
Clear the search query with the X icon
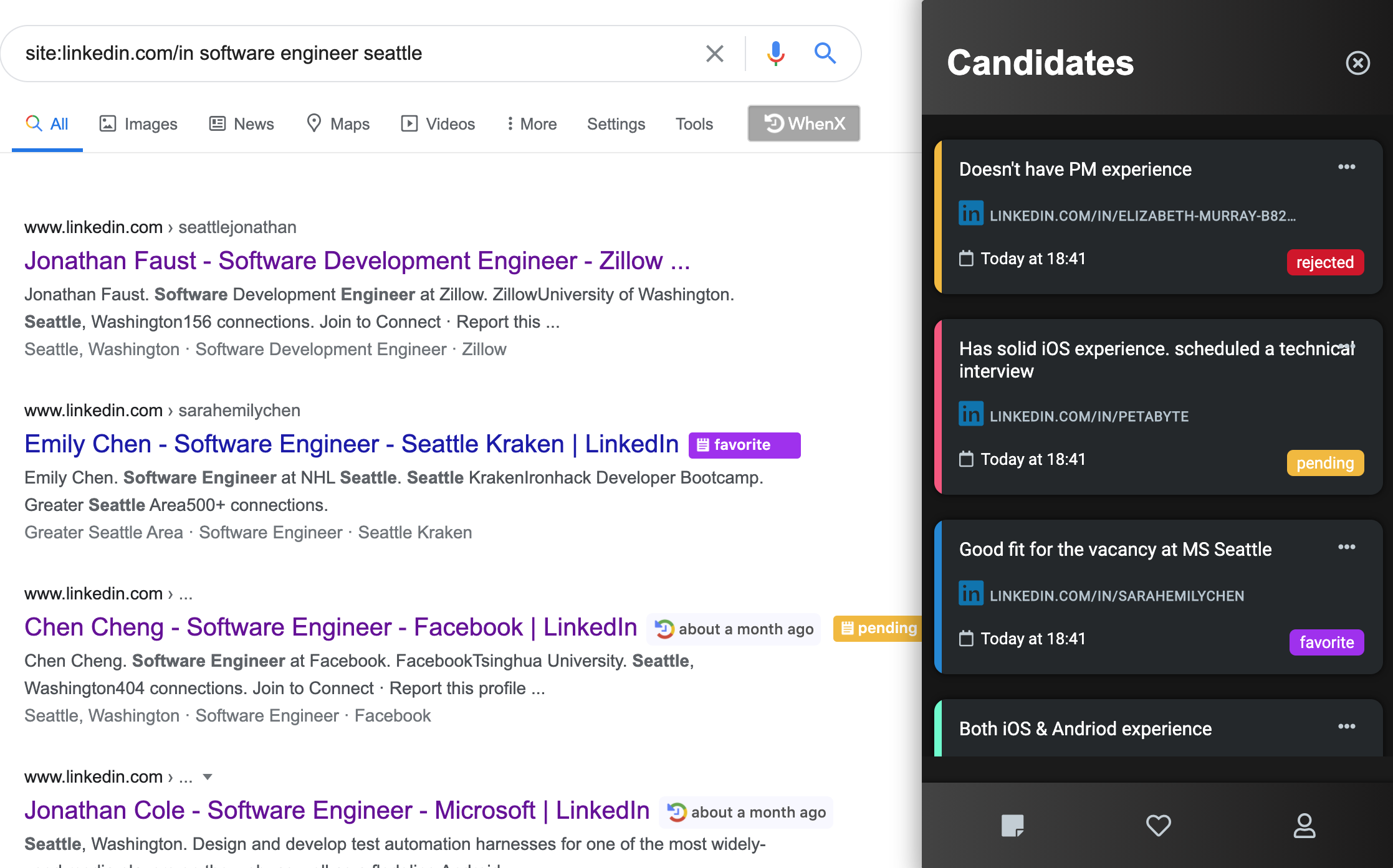pyautogui.click(x=715, y=54)
